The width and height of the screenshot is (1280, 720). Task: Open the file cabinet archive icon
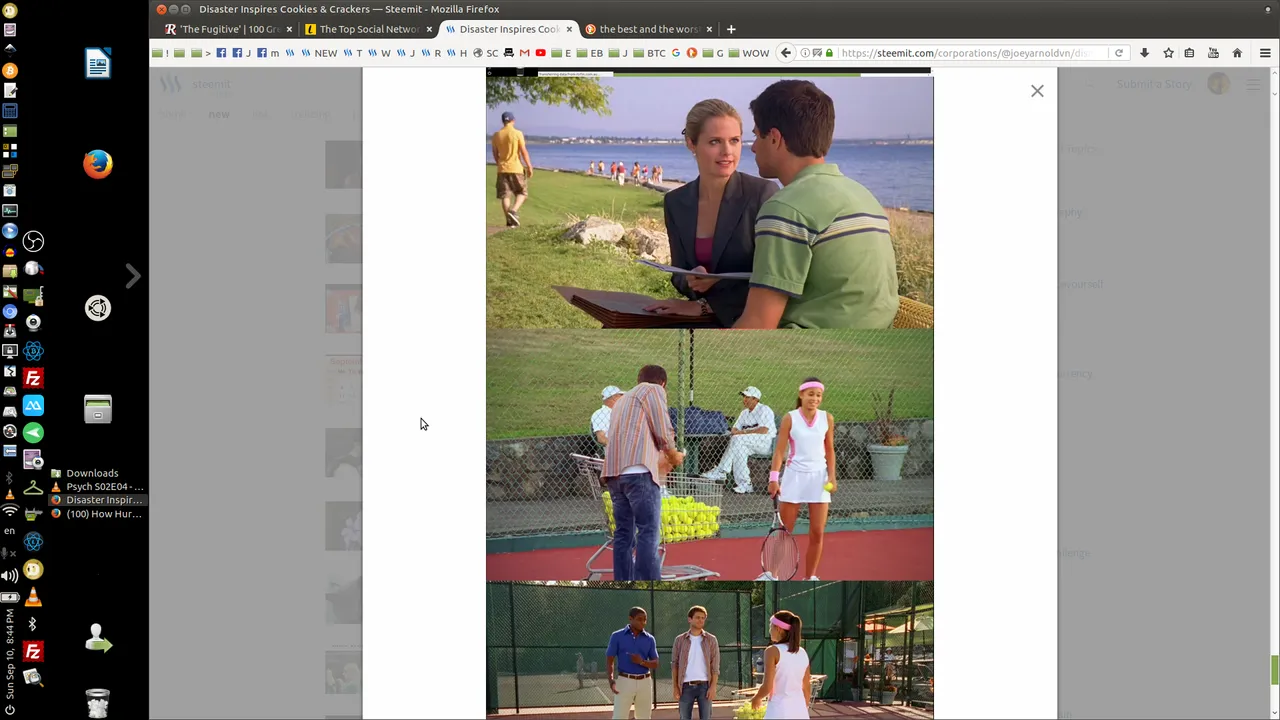(98, 408)
